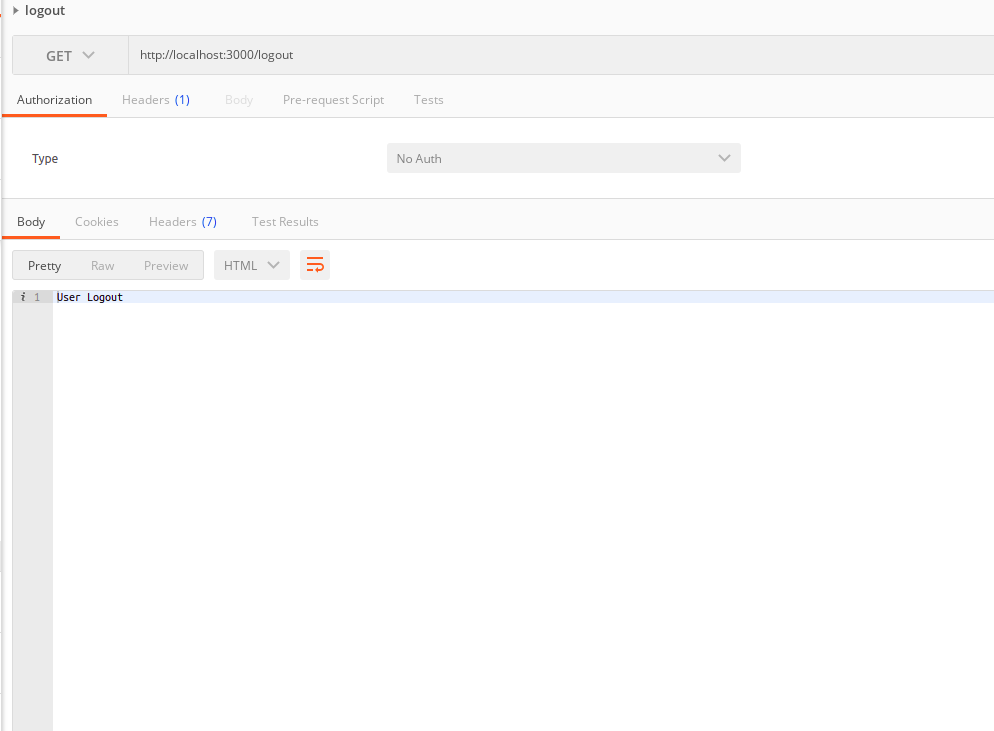Image resolution: width=994 pixels, height=731 pixels.
Task: Expand the logout request triangle
Action: (x=16, y=11)
